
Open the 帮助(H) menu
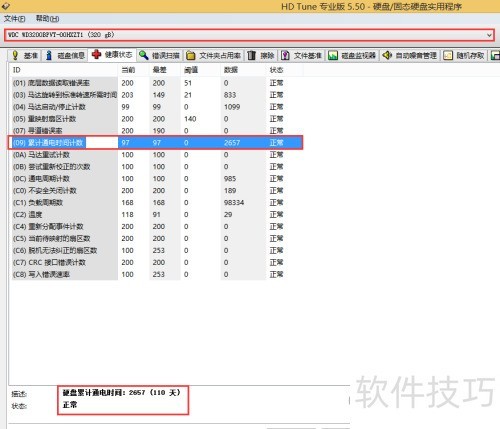coord(47,19)
